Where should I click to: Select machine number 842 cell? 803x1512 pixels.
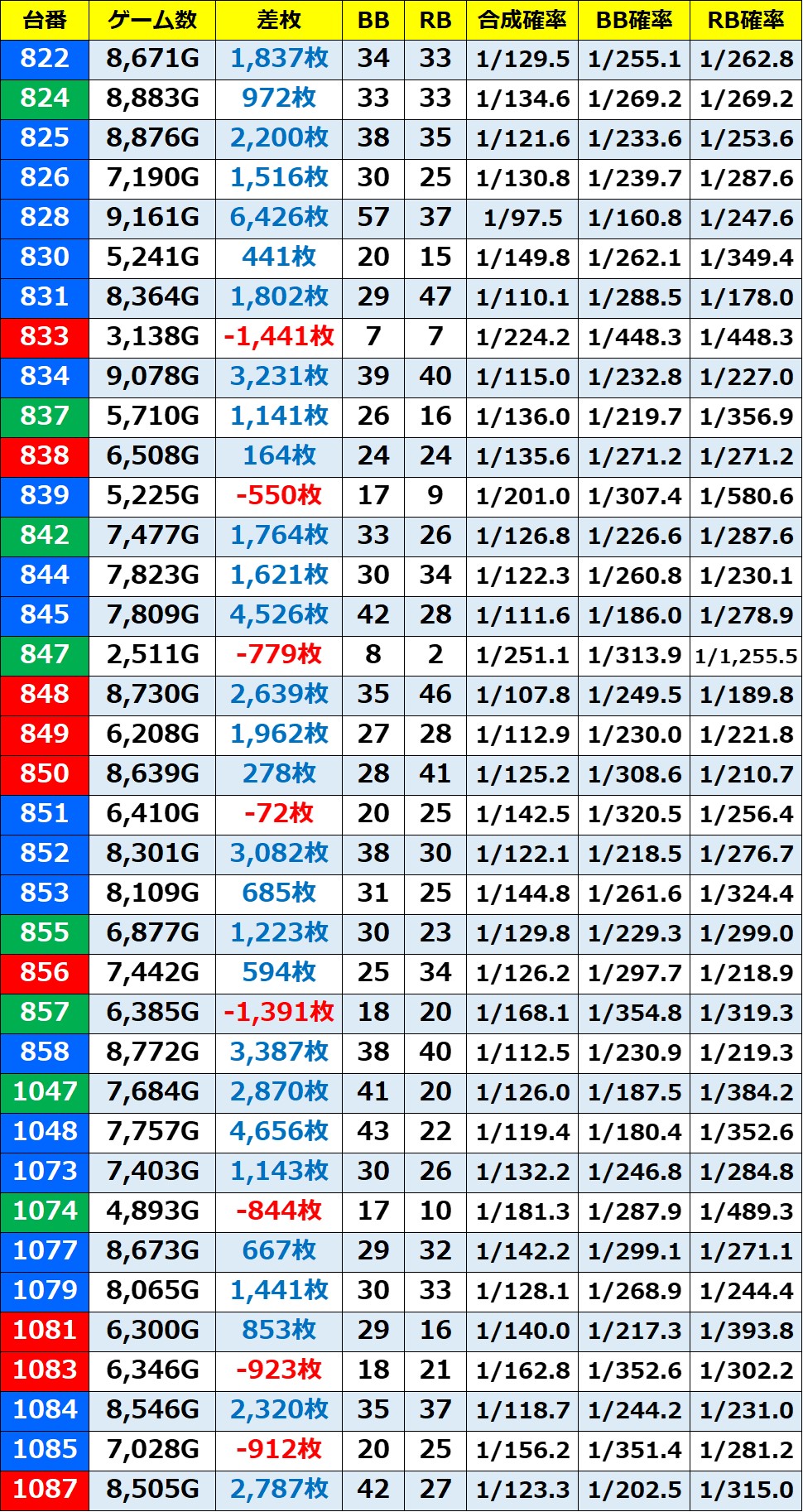tap(45, 537)
